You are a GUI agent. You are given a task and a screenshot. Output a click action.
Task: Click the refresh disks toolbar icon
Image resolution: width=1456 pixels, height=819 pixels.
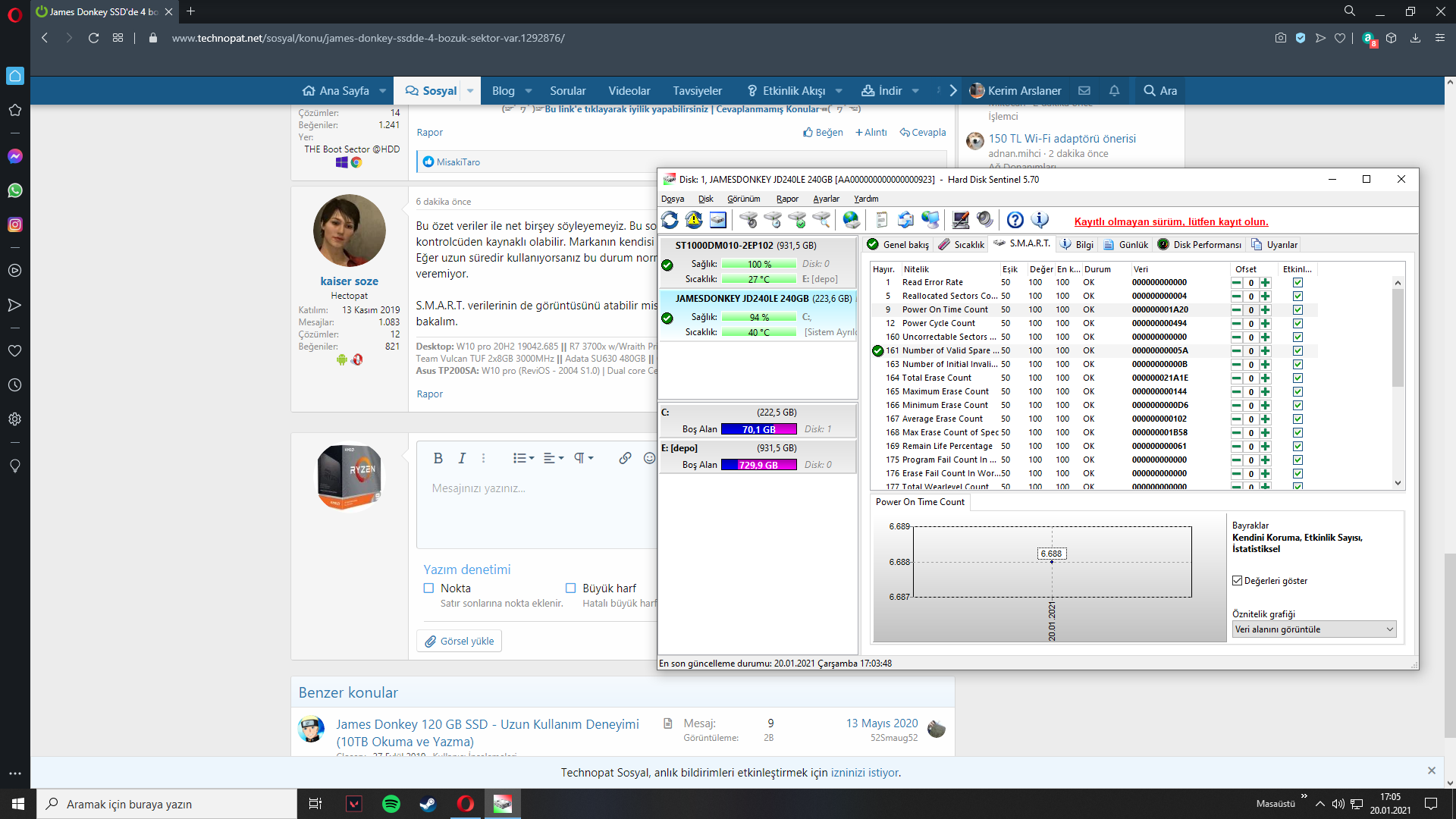click(x=670, y=220)
